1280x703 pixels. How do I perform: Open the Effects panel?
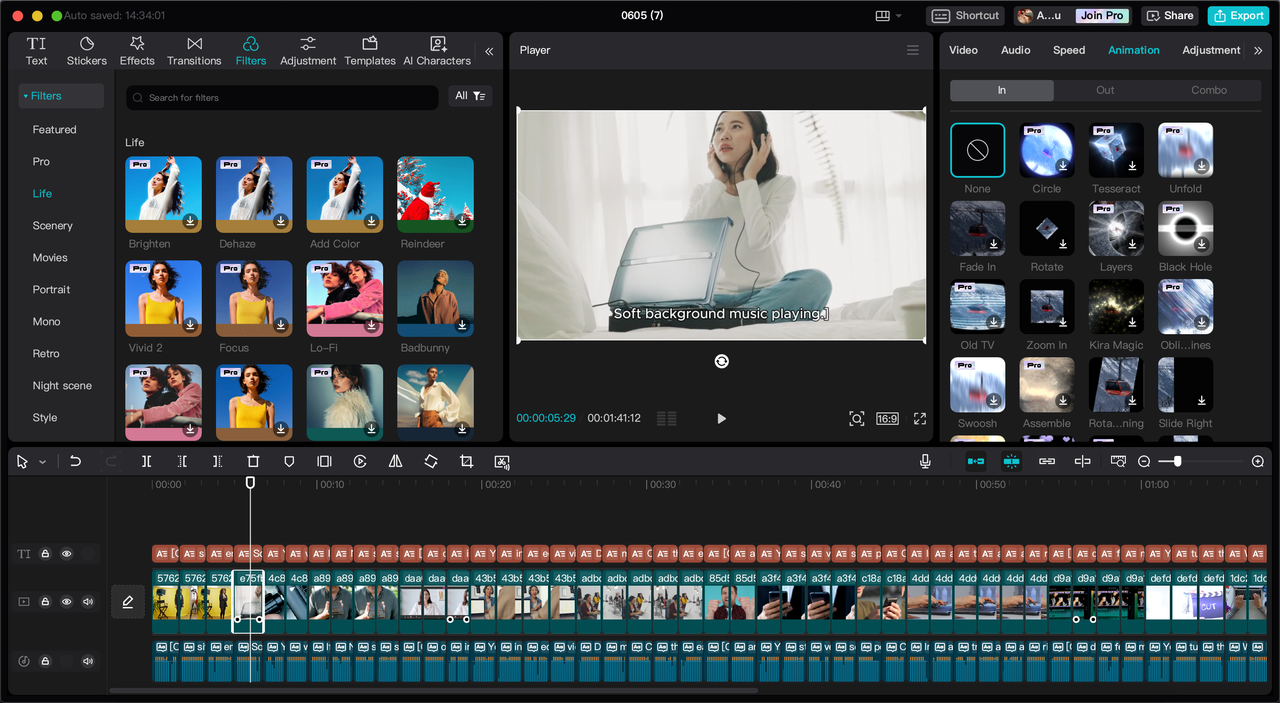[x=137, y=51]
